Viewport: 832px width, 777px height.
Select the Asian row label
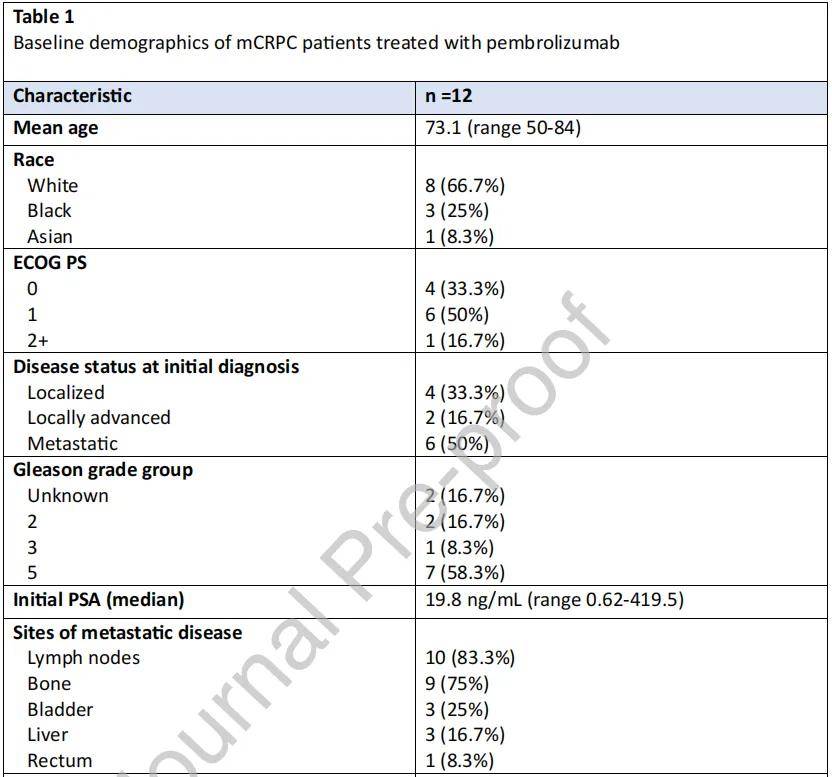(50, 237)
